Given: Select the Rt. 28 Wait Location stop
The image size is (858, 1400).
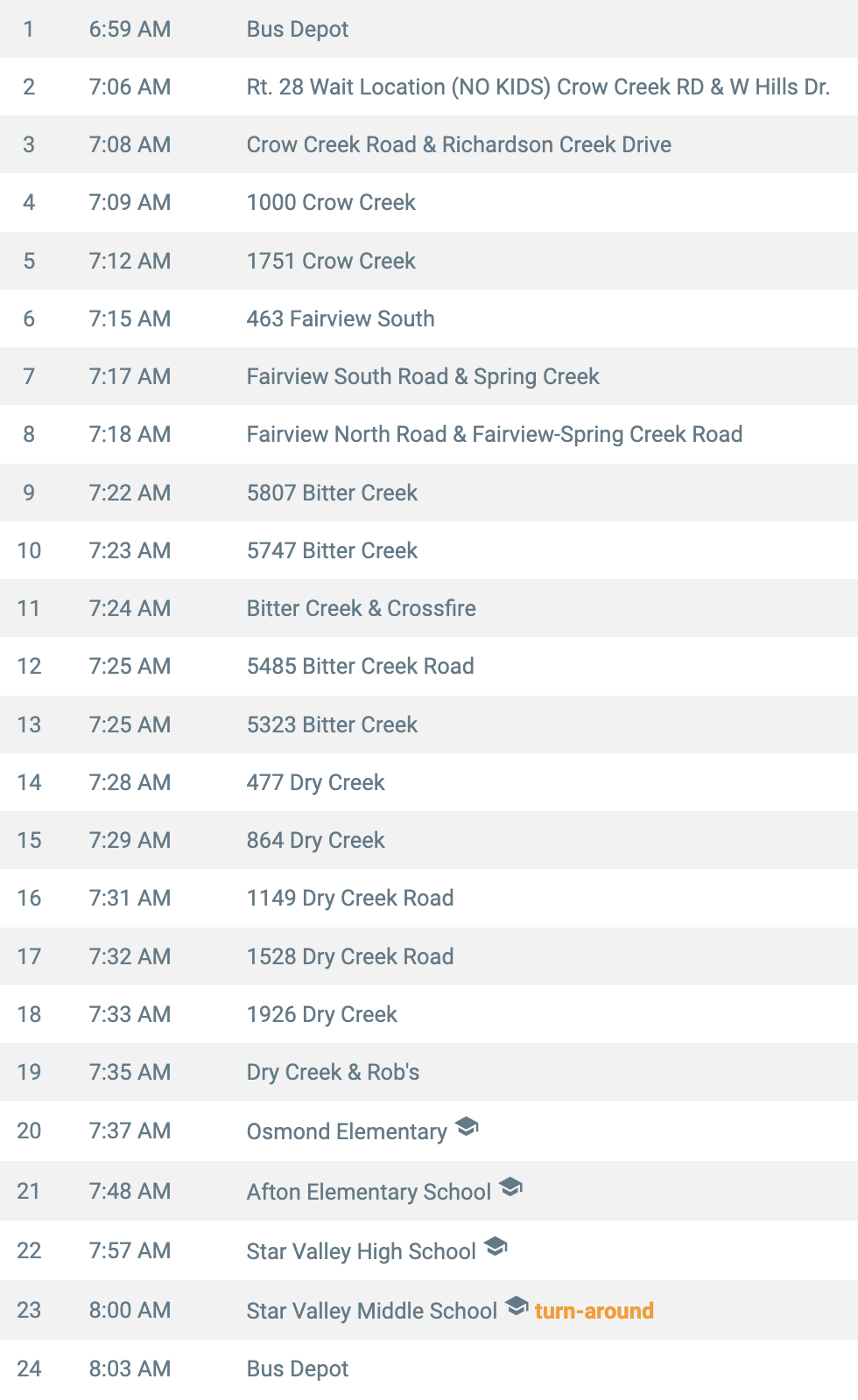Looking at the screenshot, I should (429, 87).
